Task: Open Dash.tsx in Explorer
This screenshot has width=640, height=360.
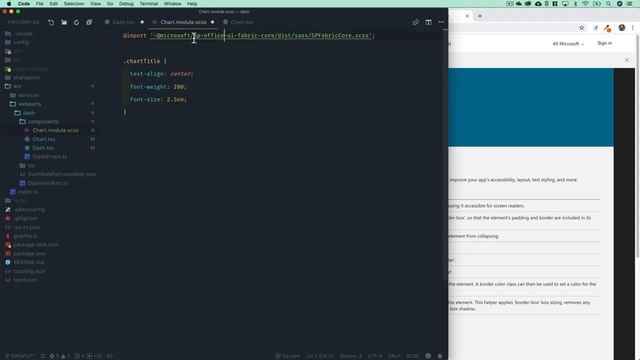Action: 49,148
